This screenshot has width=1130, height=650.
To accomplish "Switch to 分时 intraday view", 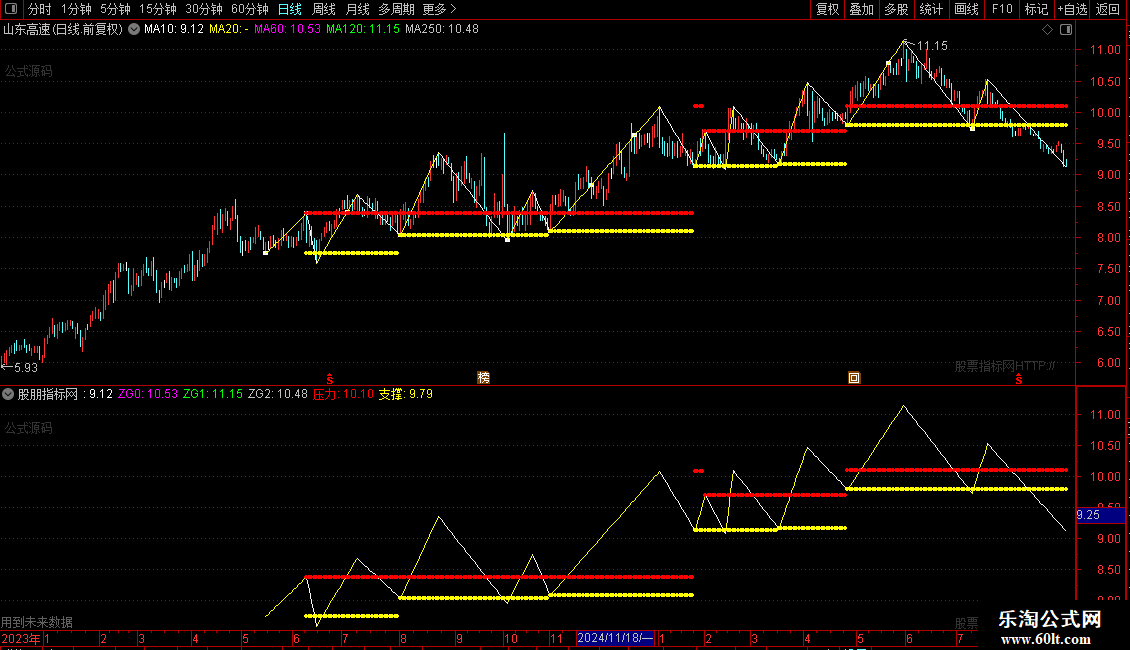I will tap(40, 9).
